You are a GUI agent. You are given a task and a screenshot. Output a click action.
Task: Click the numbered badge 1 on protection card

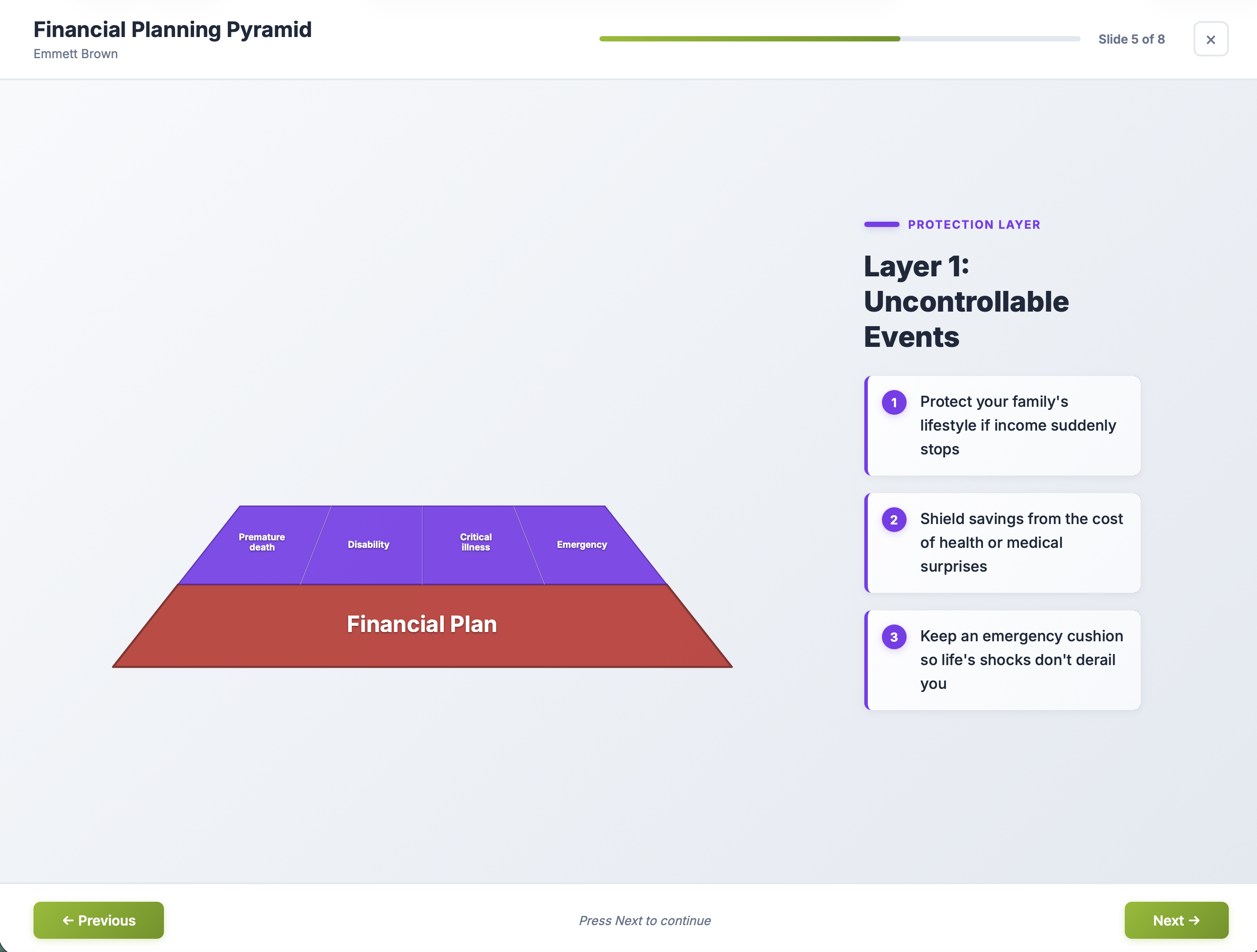[x=894, y=402]
